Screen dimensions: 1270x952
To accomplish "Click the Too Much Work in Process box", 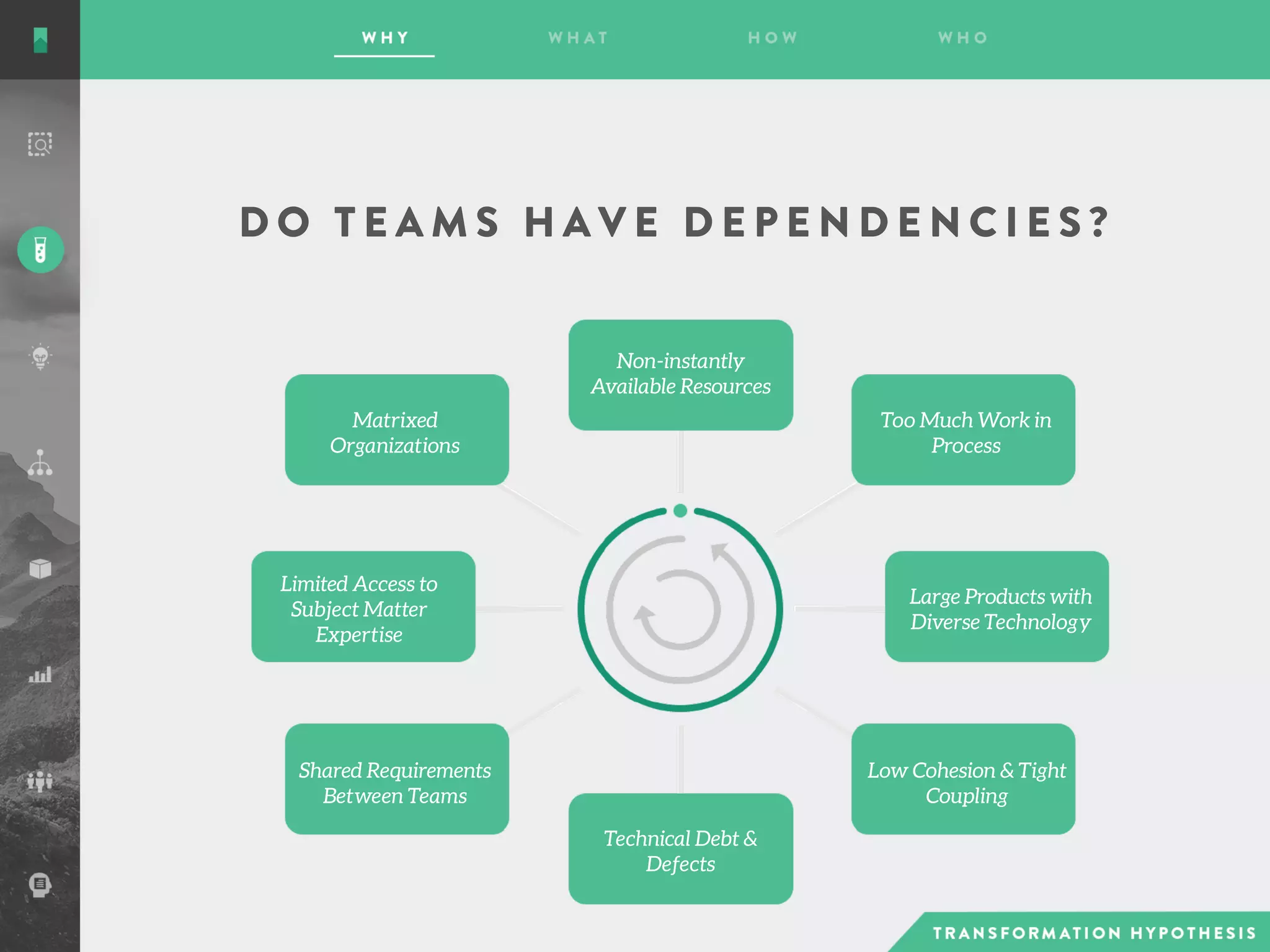I will coord(963,430).
